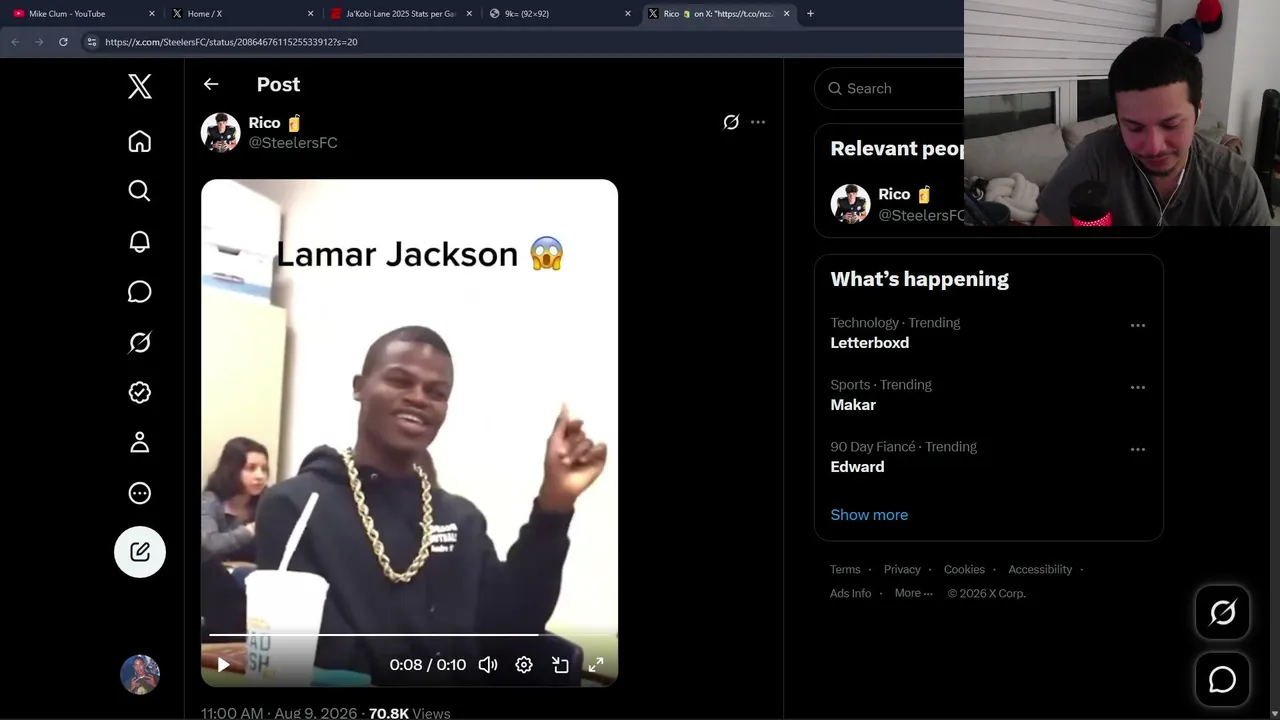Click the x.com address bar URL
This screenshot has height=720, width=1280.
coord(231,42)
